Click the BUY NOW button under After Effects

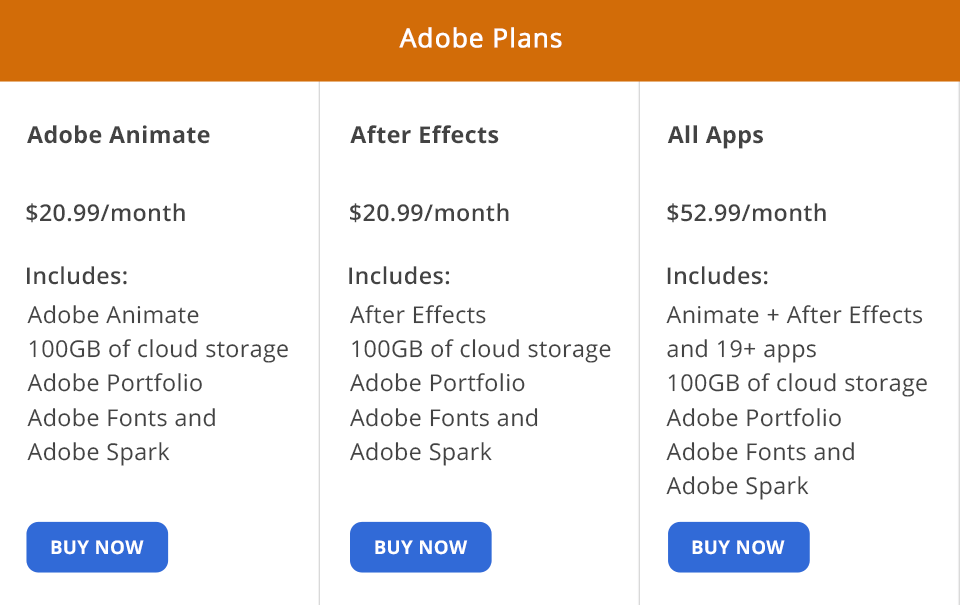pos(420,547)
